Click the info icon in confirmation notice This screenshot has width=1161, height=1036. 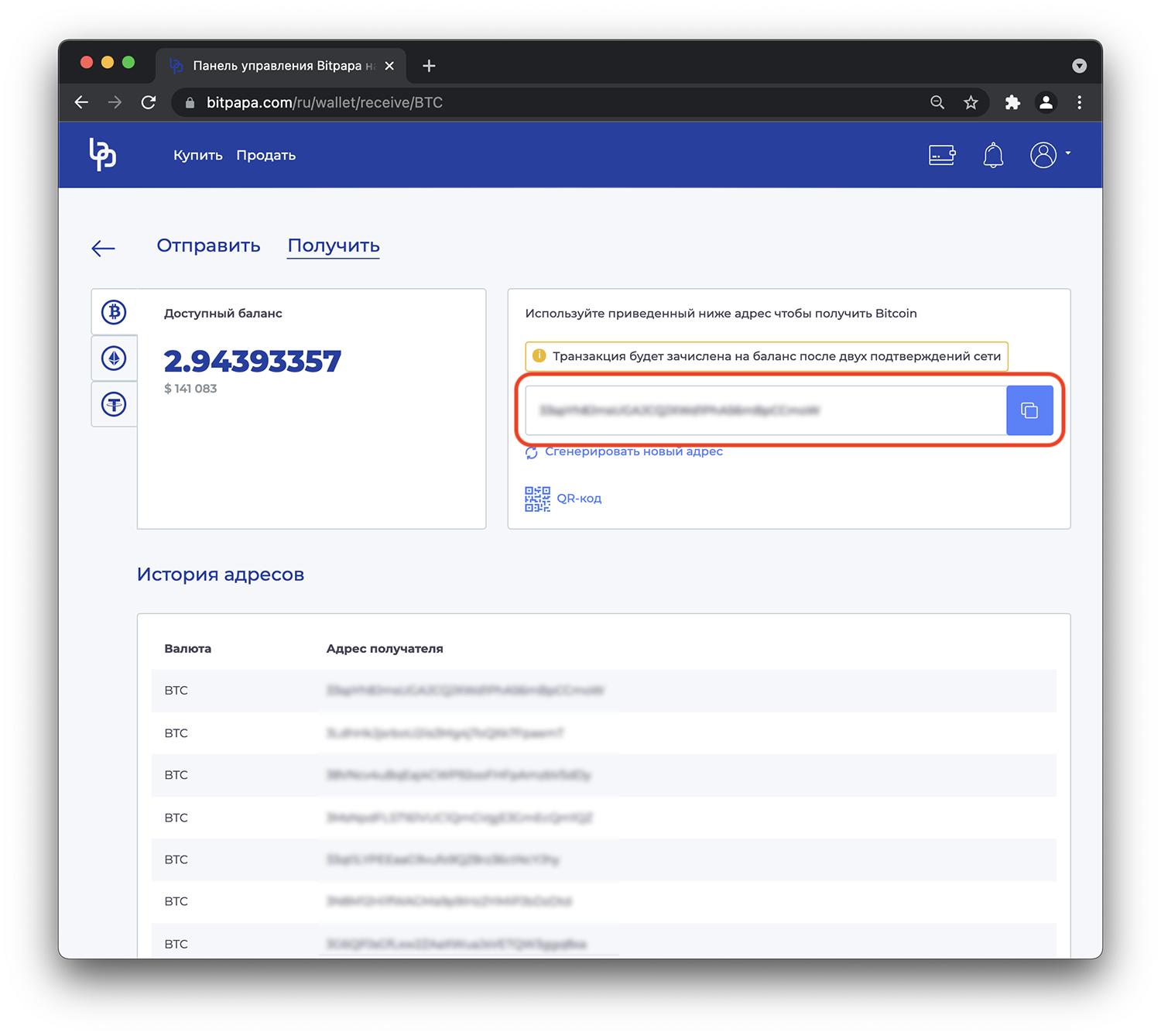(539, 356)
